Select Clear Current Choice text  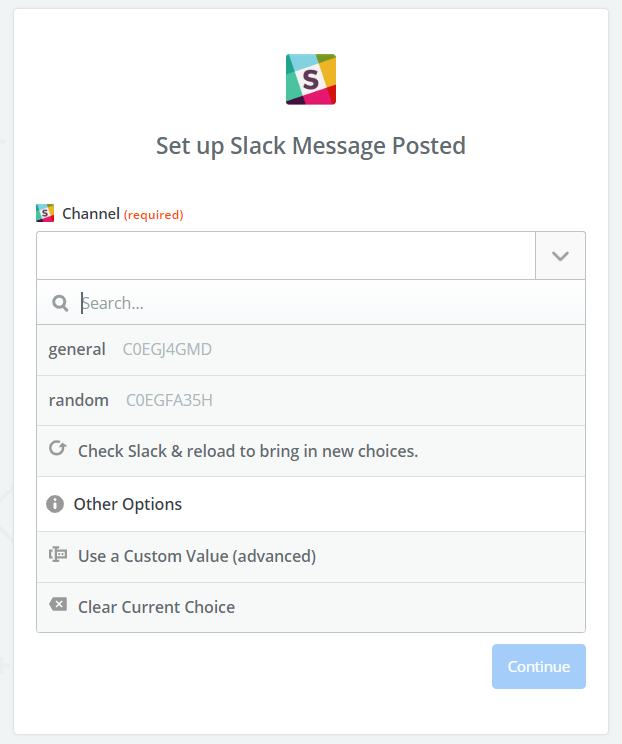tap(156, 607)
